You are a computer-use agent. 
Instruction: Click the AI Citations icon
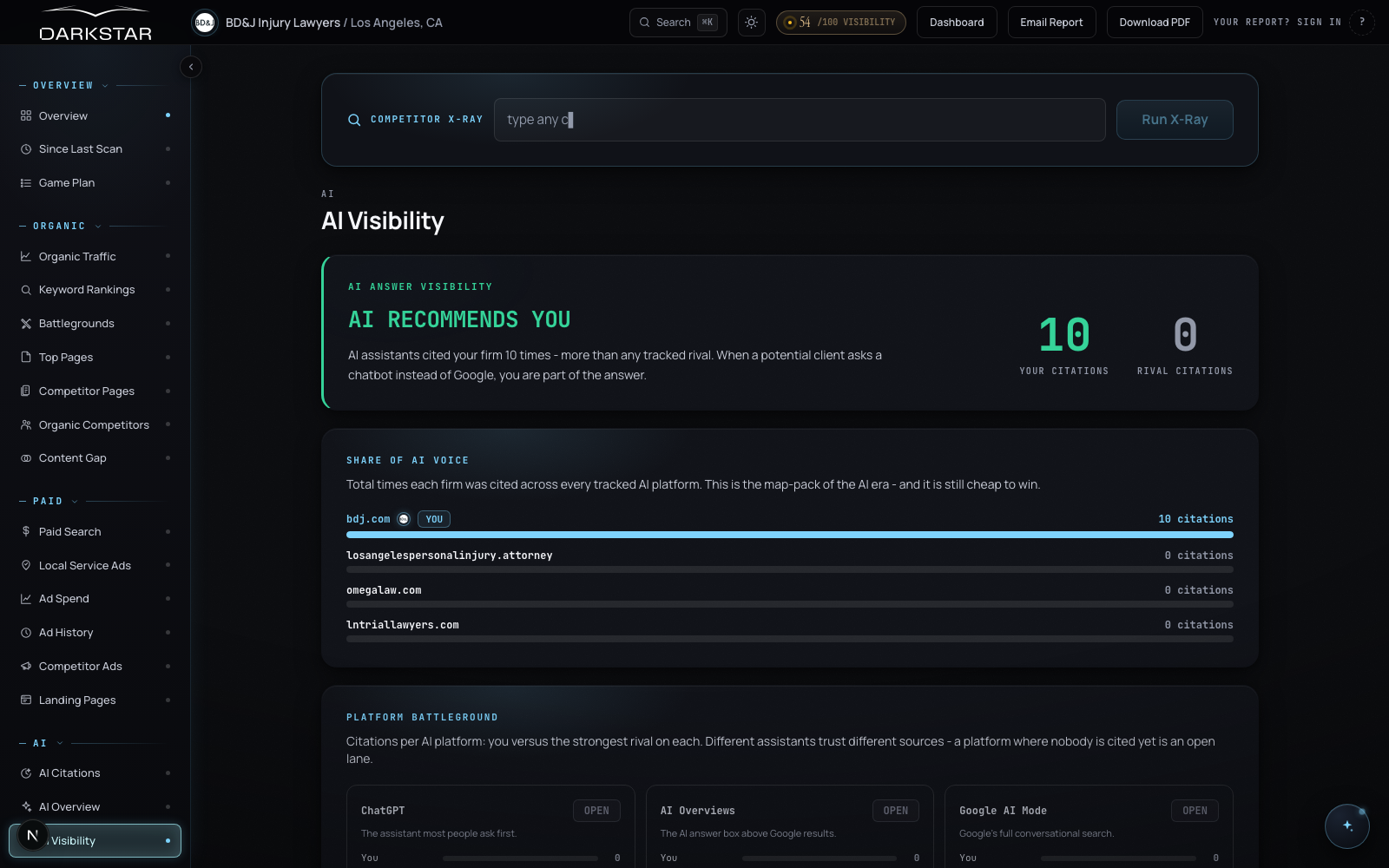coord(26,773)
